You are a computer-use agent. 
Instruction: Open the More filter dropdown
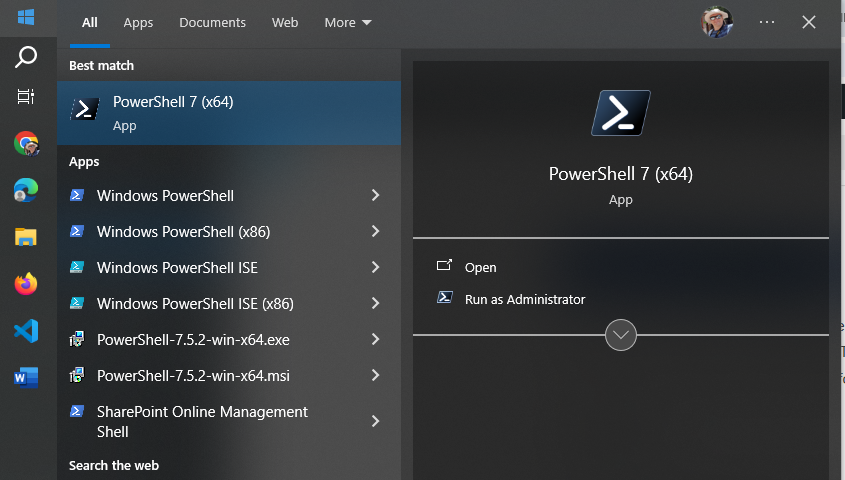[x=348, y=23]
